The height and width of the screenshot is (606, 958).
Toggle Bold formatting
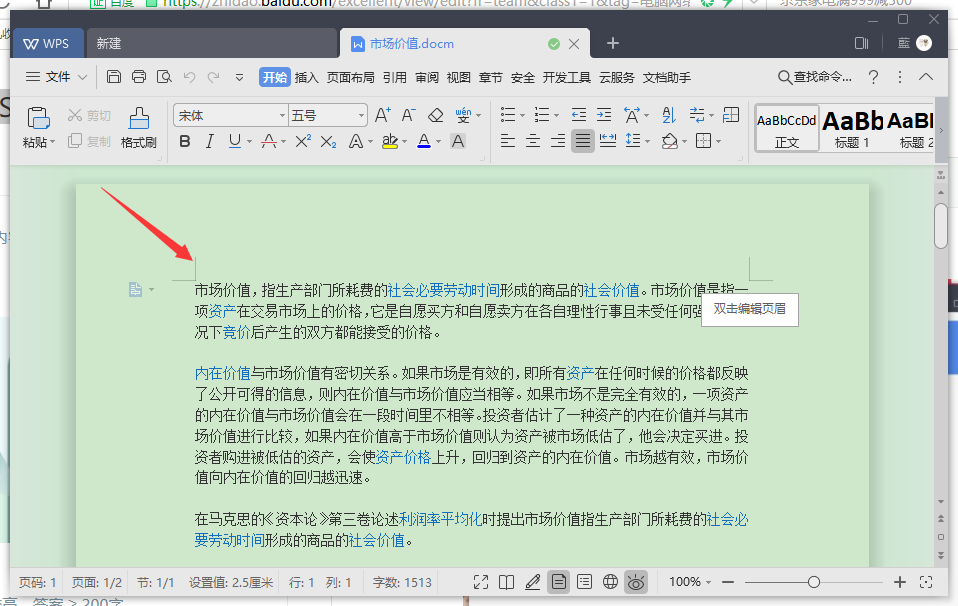185,142
